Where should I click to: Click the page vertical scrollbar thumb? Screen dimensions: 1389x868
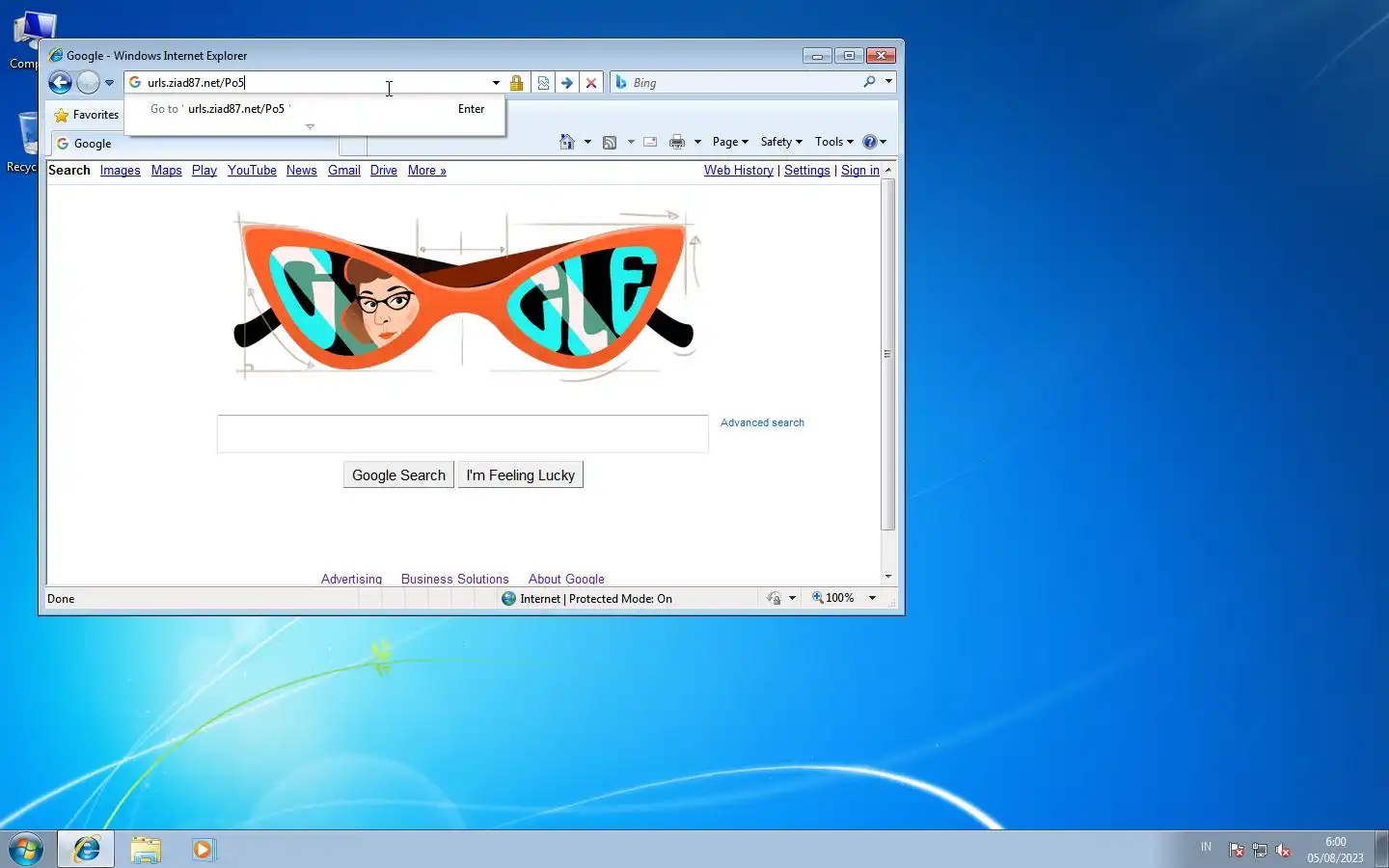coord(888,354)
